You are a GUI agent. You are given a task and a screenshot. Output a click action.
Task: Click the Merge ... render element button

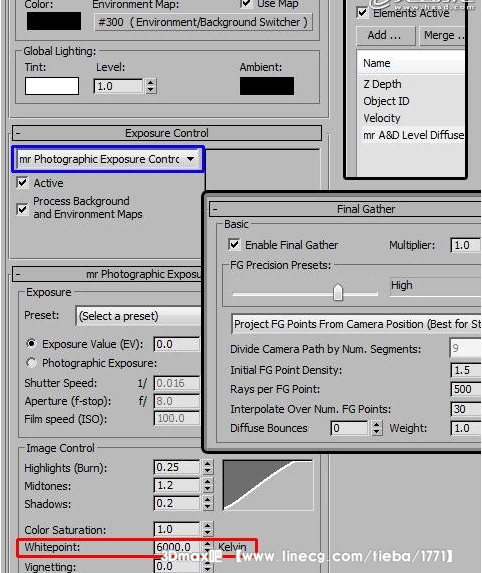click(x=443, y=35)
